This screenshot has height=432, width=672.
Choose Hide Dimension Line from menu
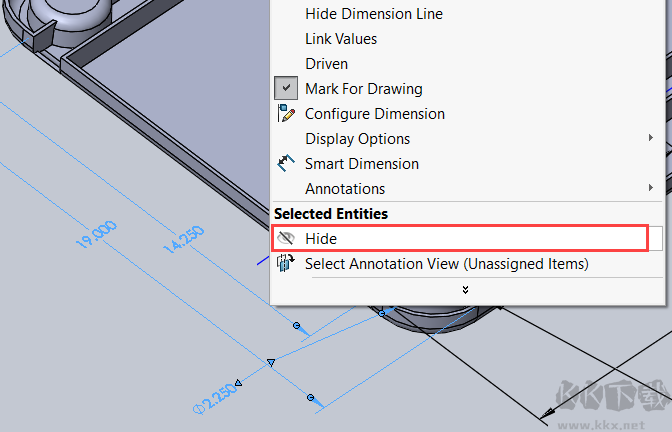click(x=373, y=14)
